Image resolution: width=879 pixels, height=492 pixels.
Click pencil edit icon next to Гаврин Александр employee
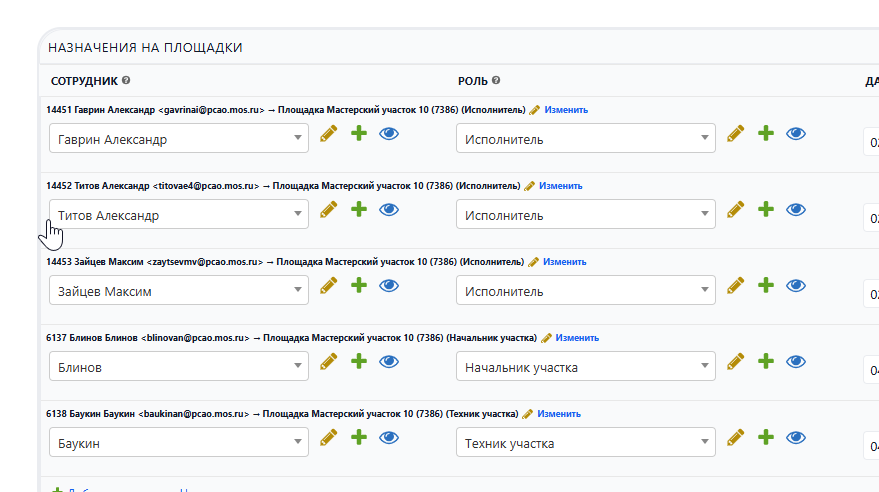click(x=329, y=134)
